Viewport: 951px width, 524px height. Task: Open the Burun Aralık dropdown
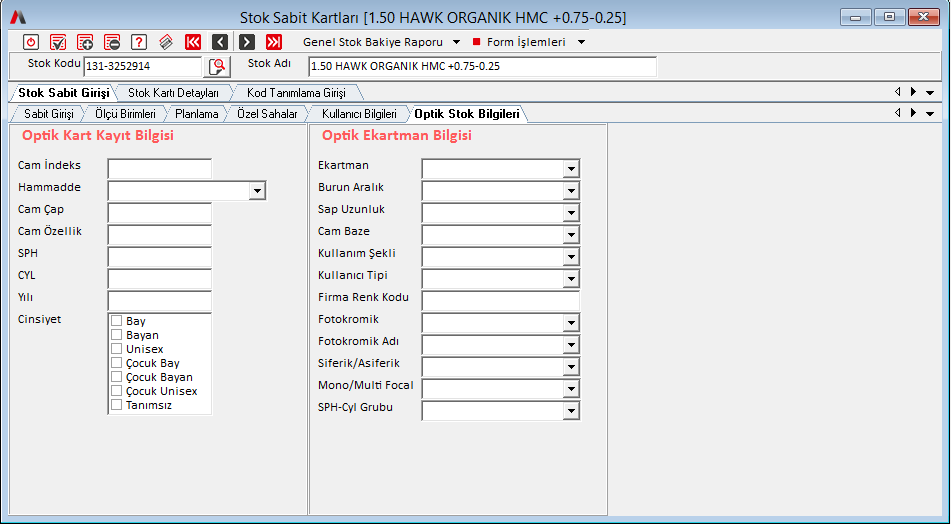coord(571,191)
